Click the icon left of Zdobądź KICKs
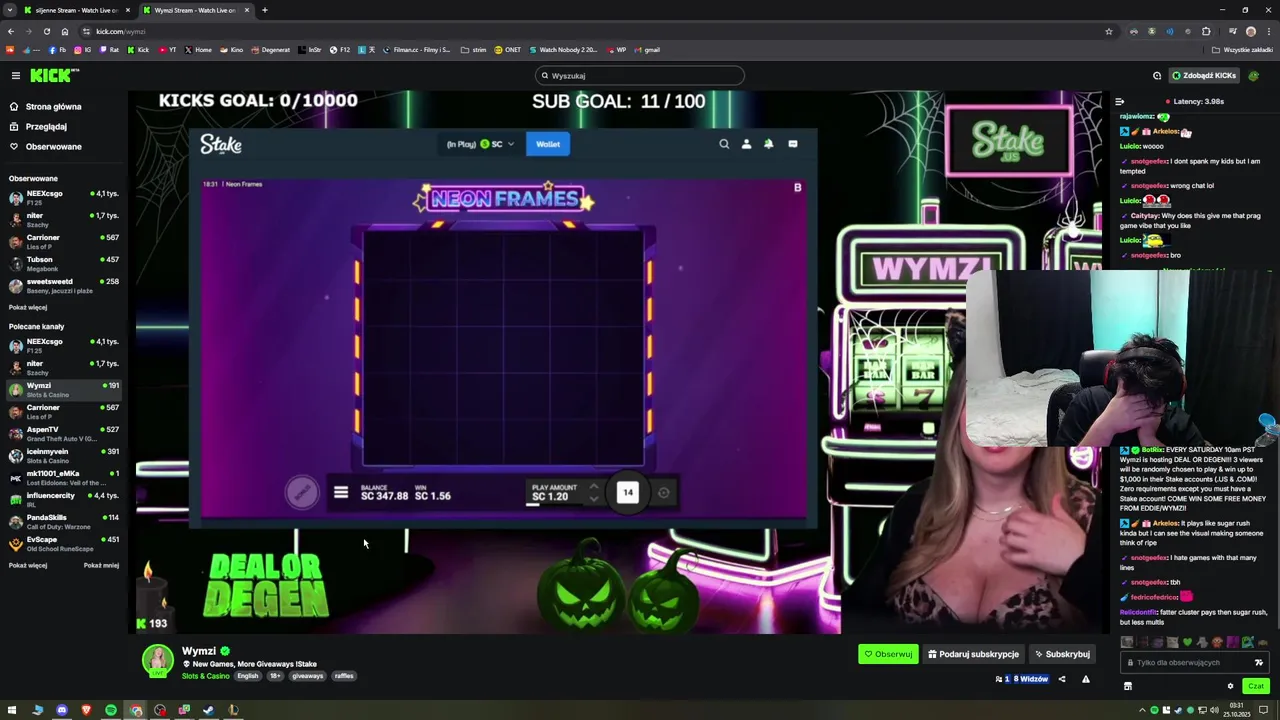Image resolution: width=1280 pixels, height=720 pixels. (x=1157, y=76)
